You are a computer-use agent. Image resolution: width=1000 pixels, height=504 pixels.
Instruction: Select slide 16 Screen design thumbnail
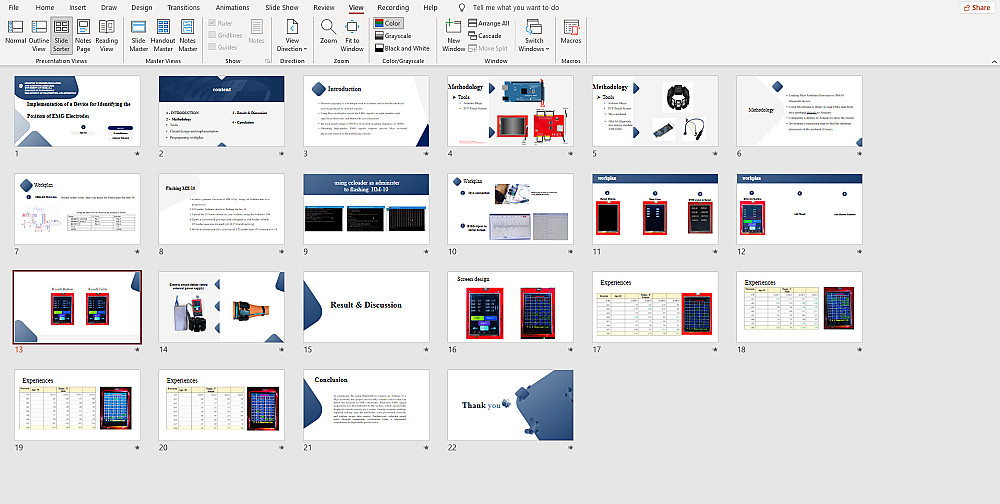(510, 307)
